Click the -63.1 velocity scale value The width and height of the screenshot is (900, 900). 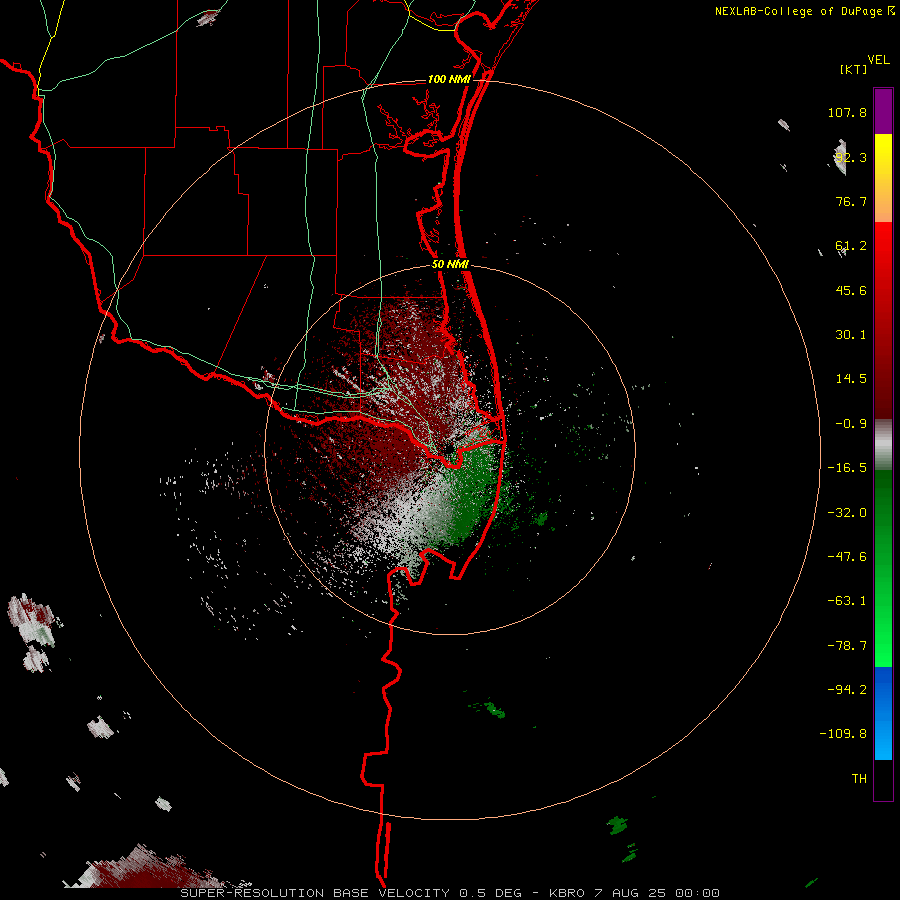pyautogui.click(x=847, y=601)
